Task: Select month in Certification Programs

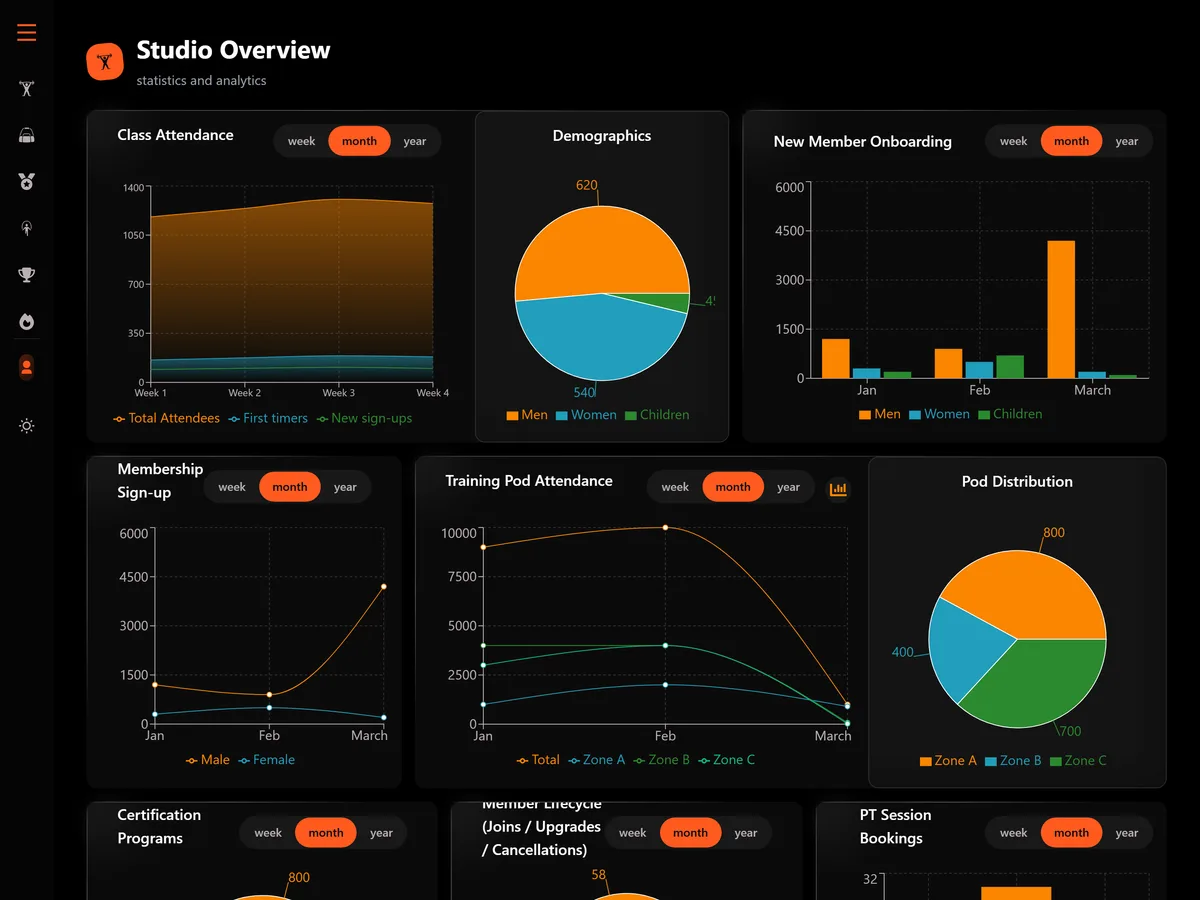Action: tap(325, 833)
